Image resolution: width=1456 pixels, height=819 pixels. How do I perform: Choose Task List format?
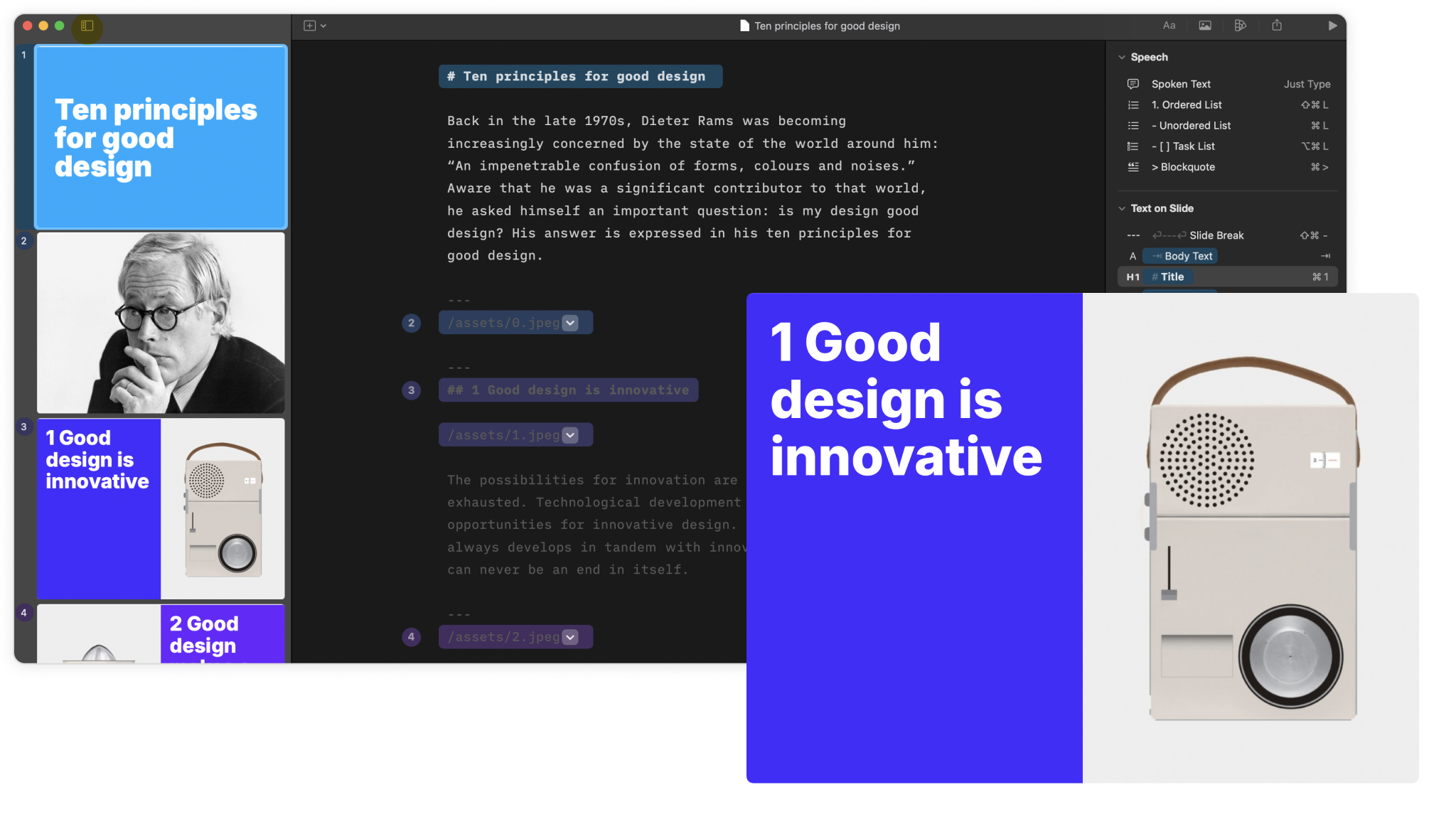[x=1228, y=146]
